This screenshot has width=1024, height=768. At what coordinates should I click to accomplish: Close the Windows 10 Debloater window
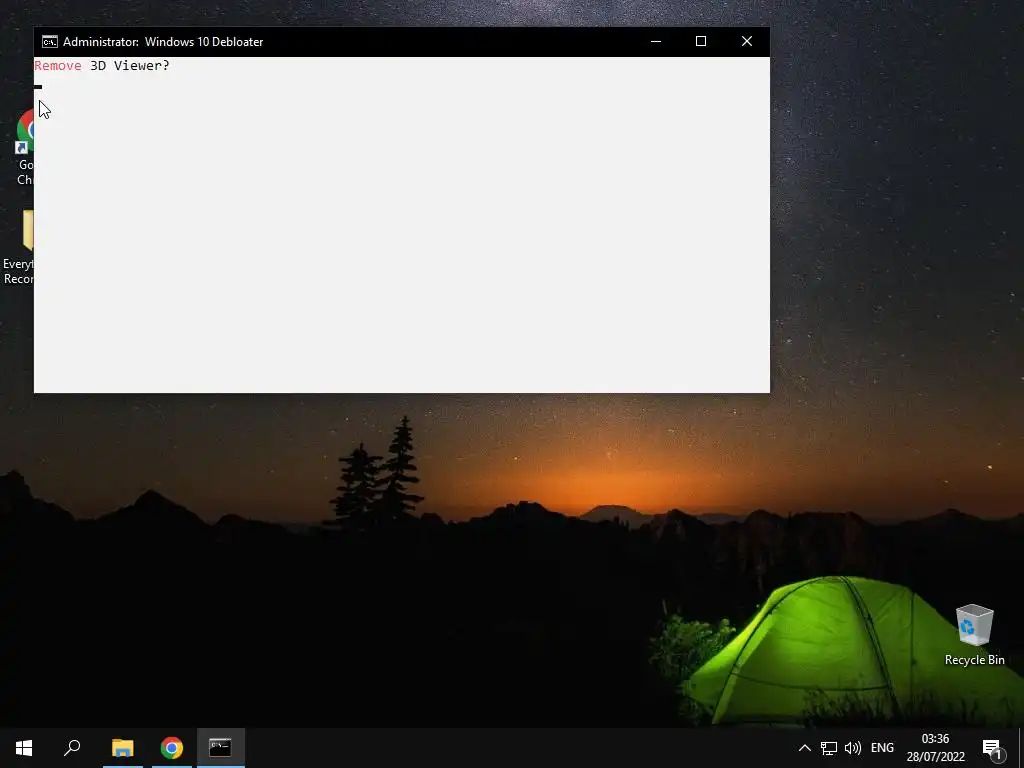coord(746,41)
